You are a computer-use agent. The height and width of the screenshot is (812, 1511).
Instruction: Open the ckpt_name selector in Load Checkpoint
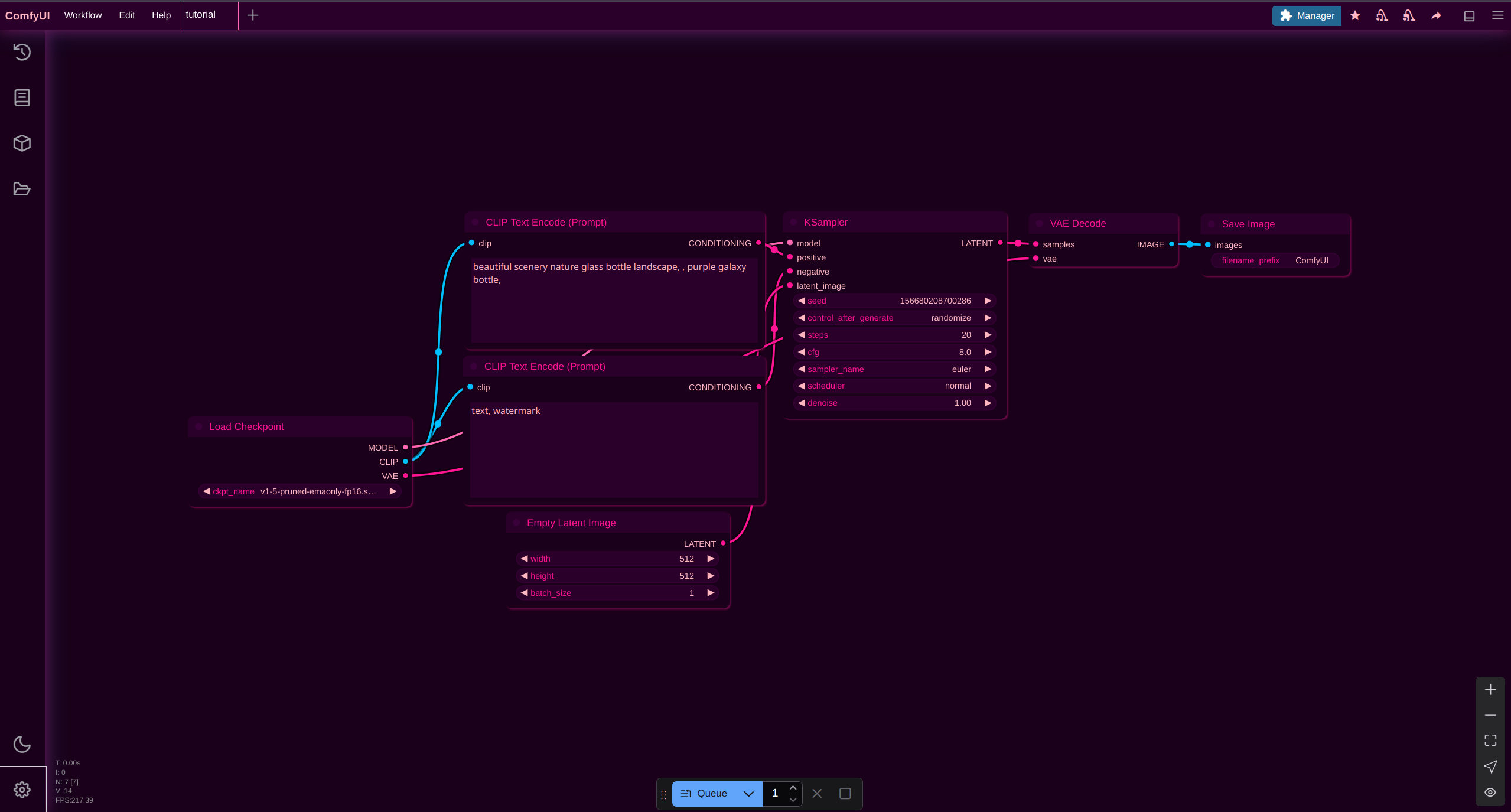299,491
